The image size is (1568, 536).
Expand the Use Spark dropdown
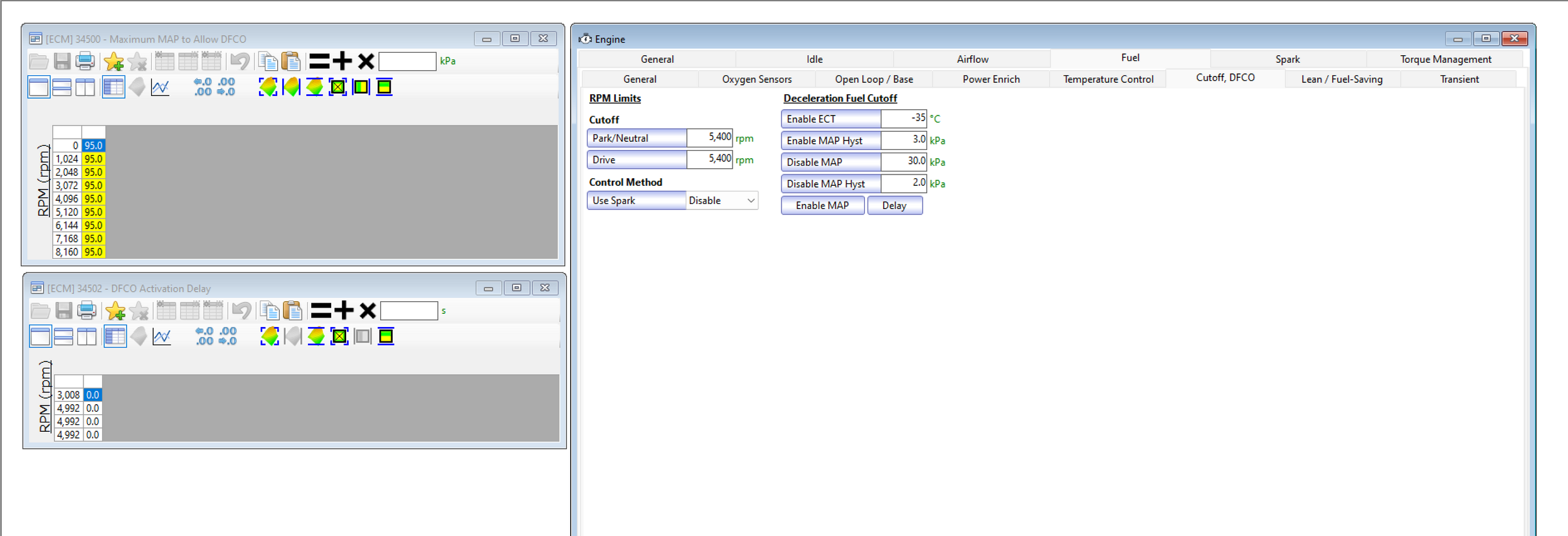click(750, 201)
